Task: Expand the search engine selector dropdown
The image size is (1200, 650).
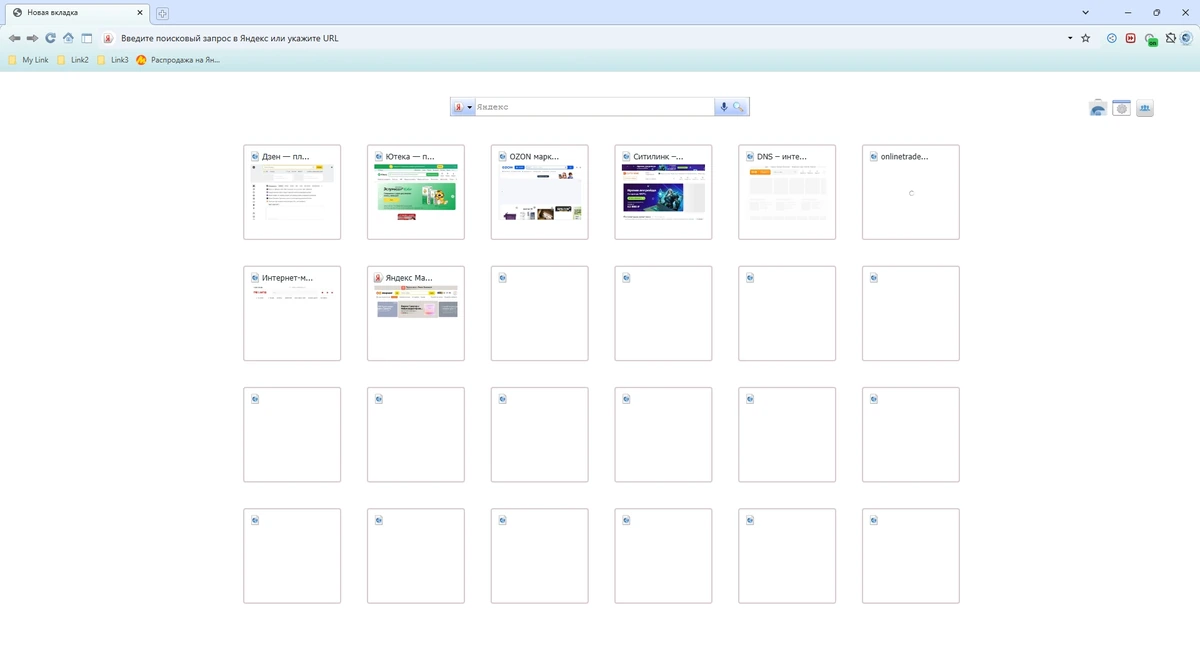Action: point(463,107)
